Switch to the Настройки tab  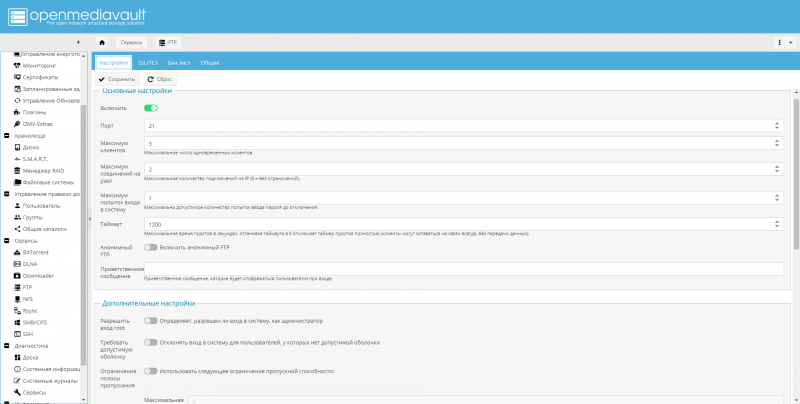[113, 63]
